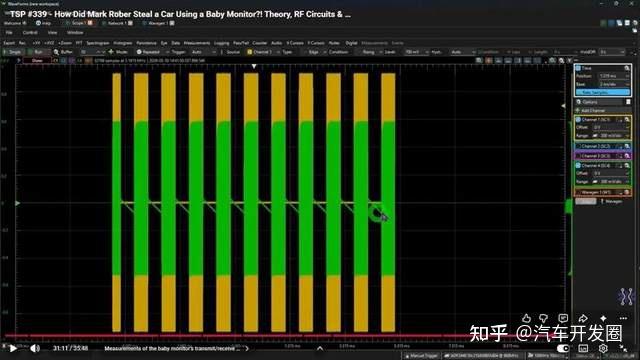640x360 pixels.
Task: Click the Single acquisition button
Action: 13,52
